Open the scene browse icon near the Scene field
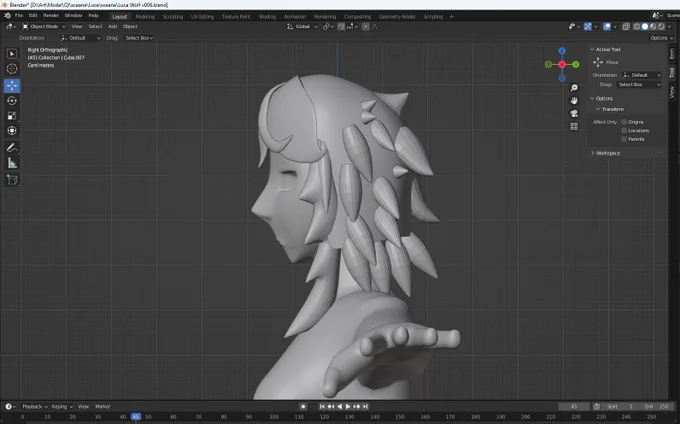 pos(657,16)
